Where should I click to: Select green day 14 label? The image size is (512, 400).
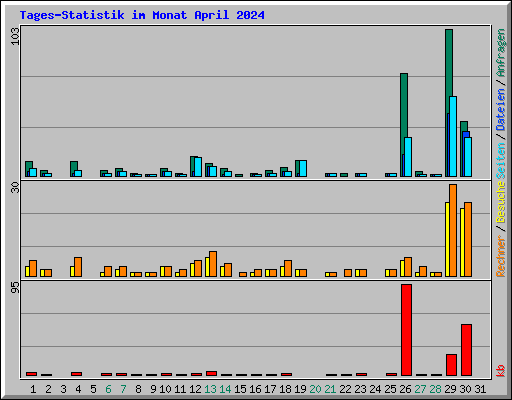[225, 389]
